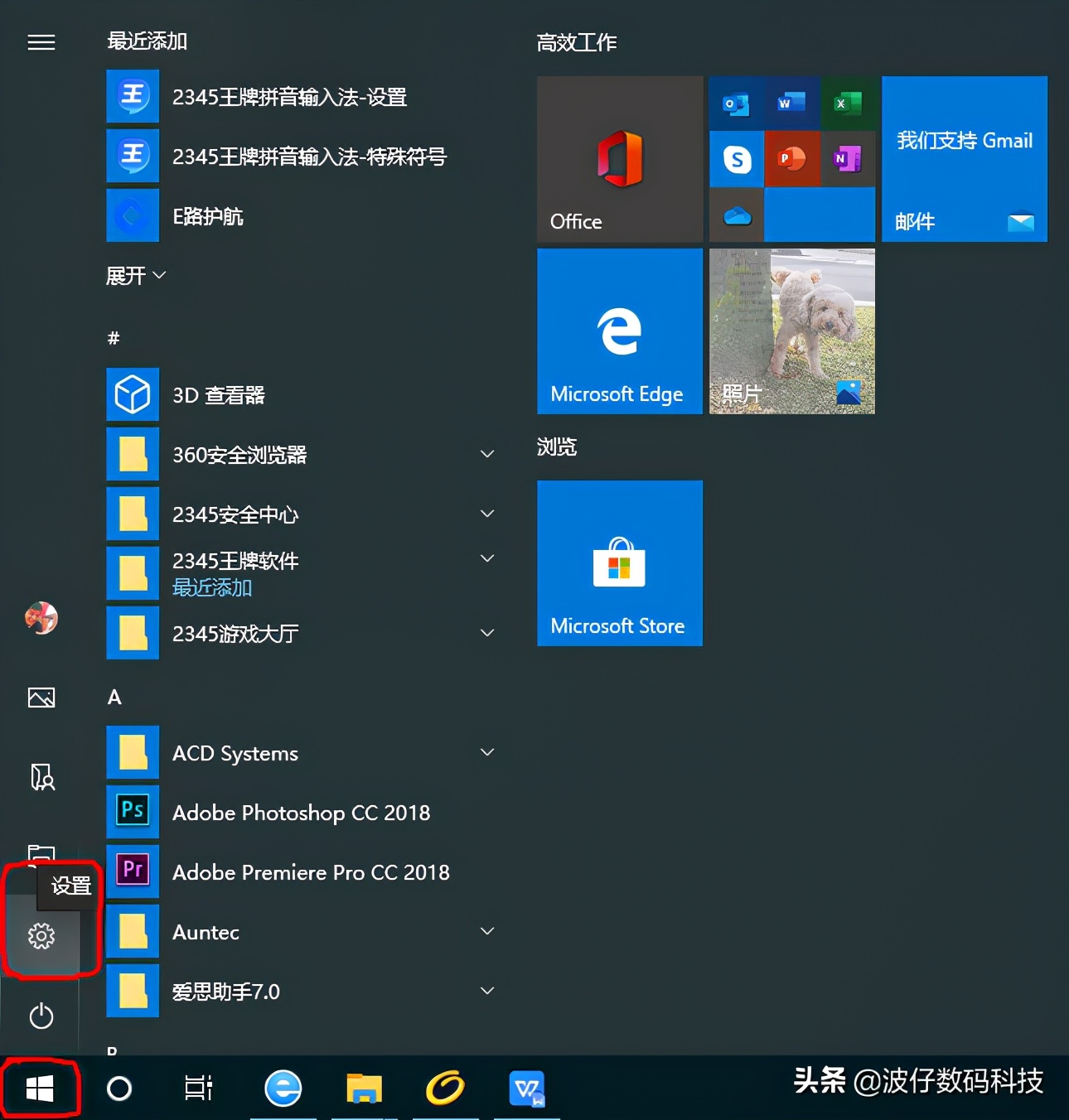Image resolution: width=1069 pixels, height=1120 pixels.
Task: Launch the Outlook tile
Action: pyautogui.click(x=736, y=104)
